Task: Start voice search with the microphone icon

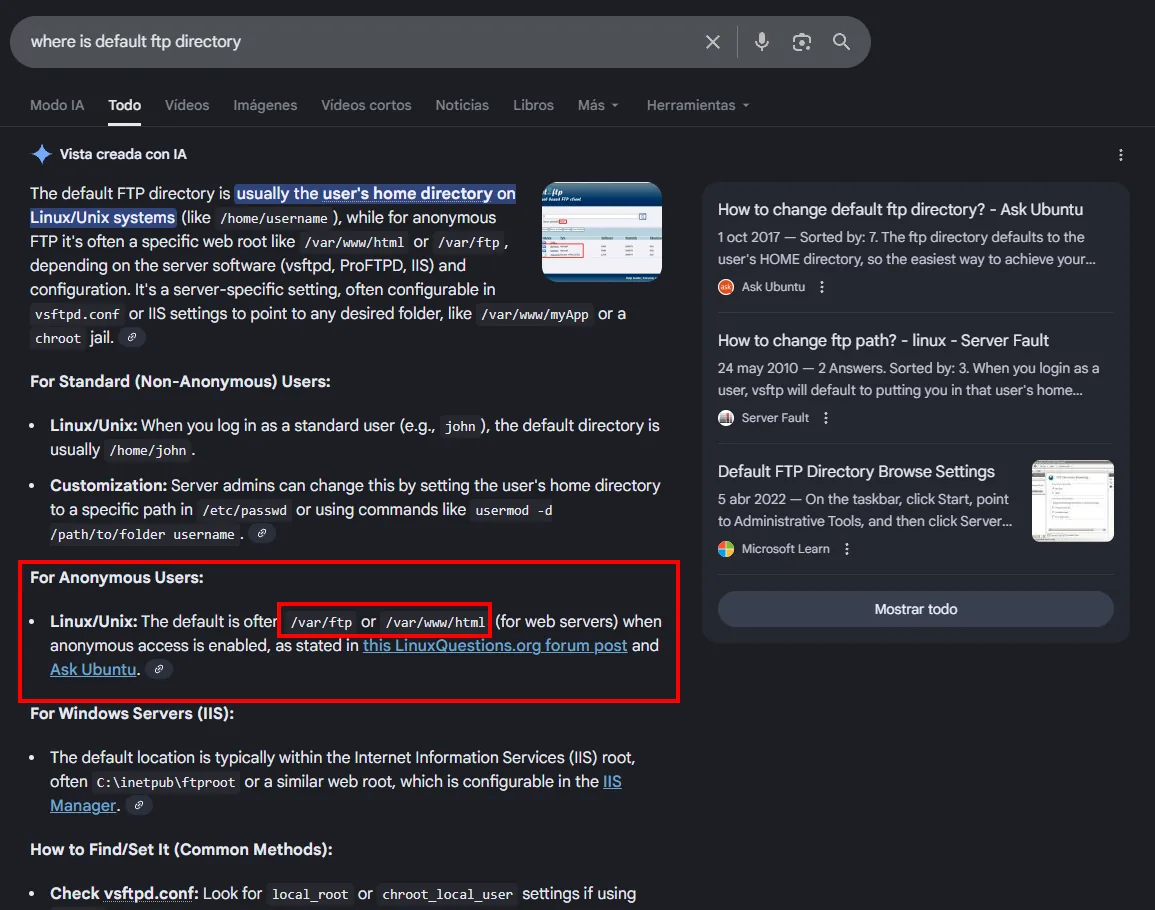Action: pyautogui.click(x=762, y=42)
